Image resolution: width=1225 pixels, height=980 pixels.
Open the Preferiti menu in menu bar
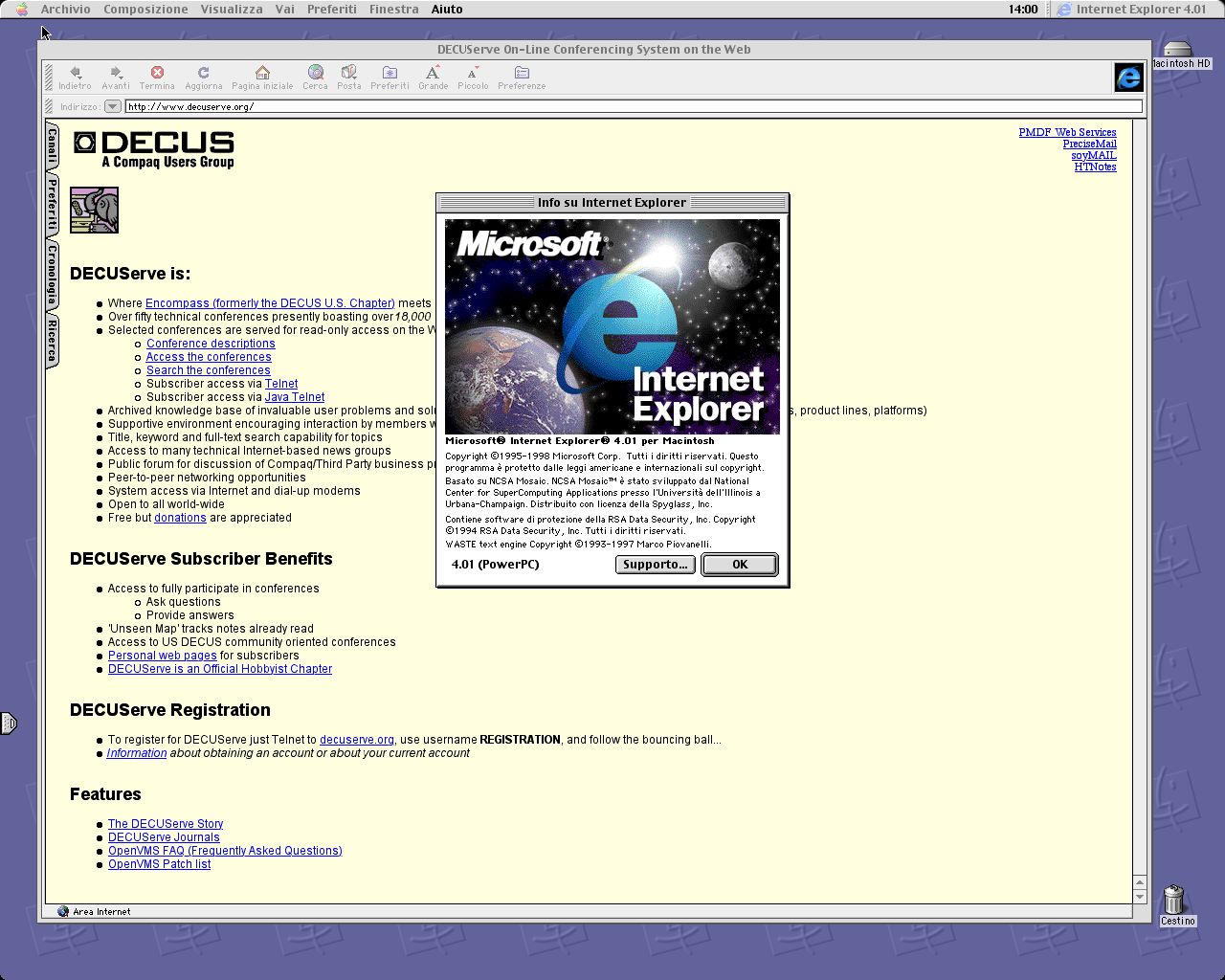tap(332, 9)
